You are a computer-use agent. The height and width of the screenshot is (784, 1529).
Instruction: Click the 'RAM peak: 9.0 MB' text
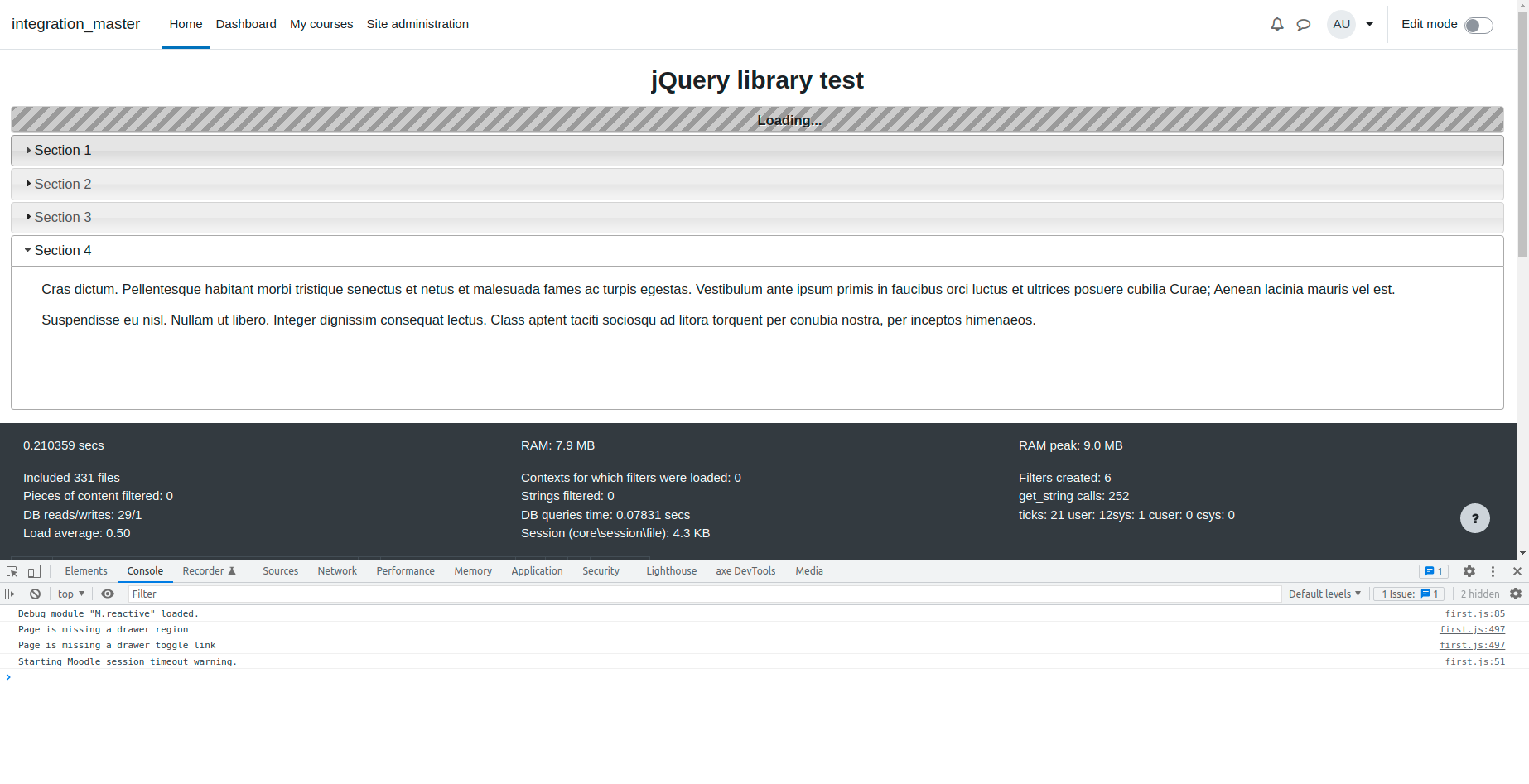pos(1070,445)
